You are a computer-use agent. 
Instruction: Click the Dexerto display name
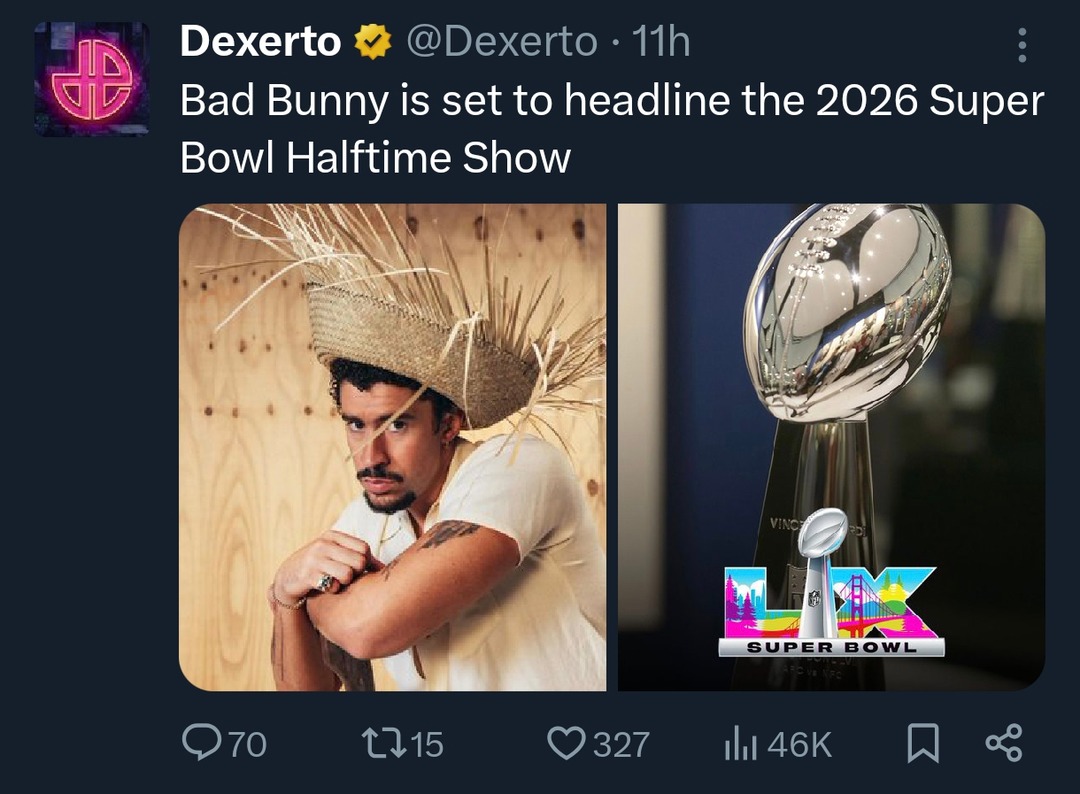(260, 42)
